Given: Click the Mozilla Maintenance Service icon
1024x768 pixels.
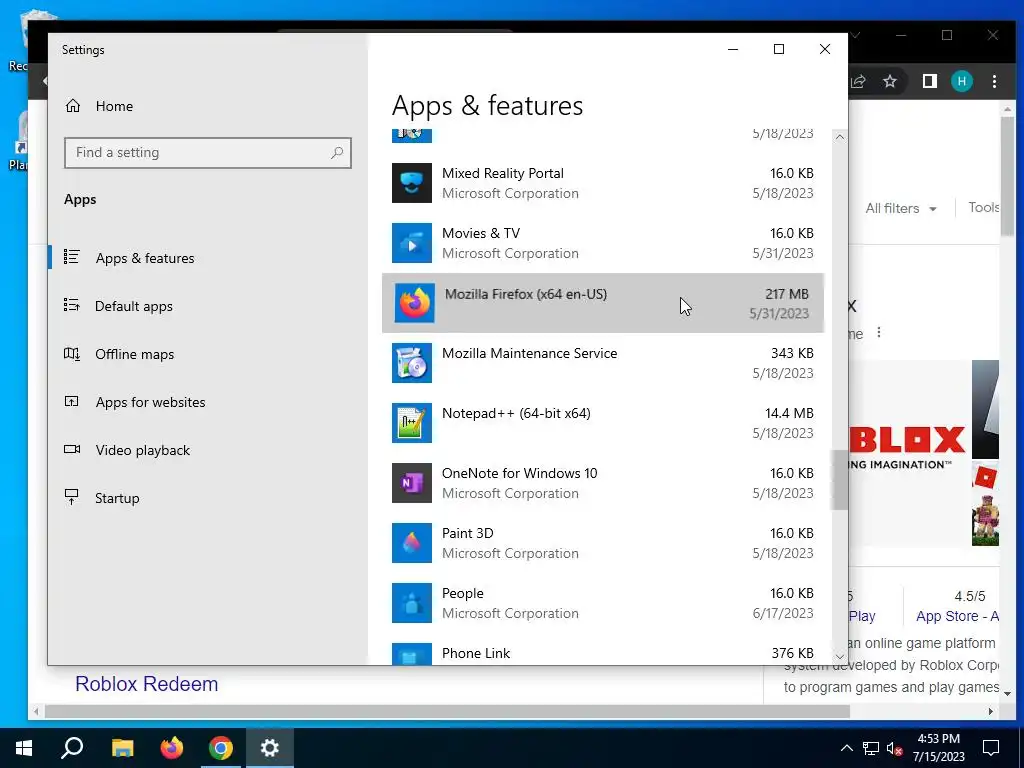Looking at the screenshot, I should 411,363.
